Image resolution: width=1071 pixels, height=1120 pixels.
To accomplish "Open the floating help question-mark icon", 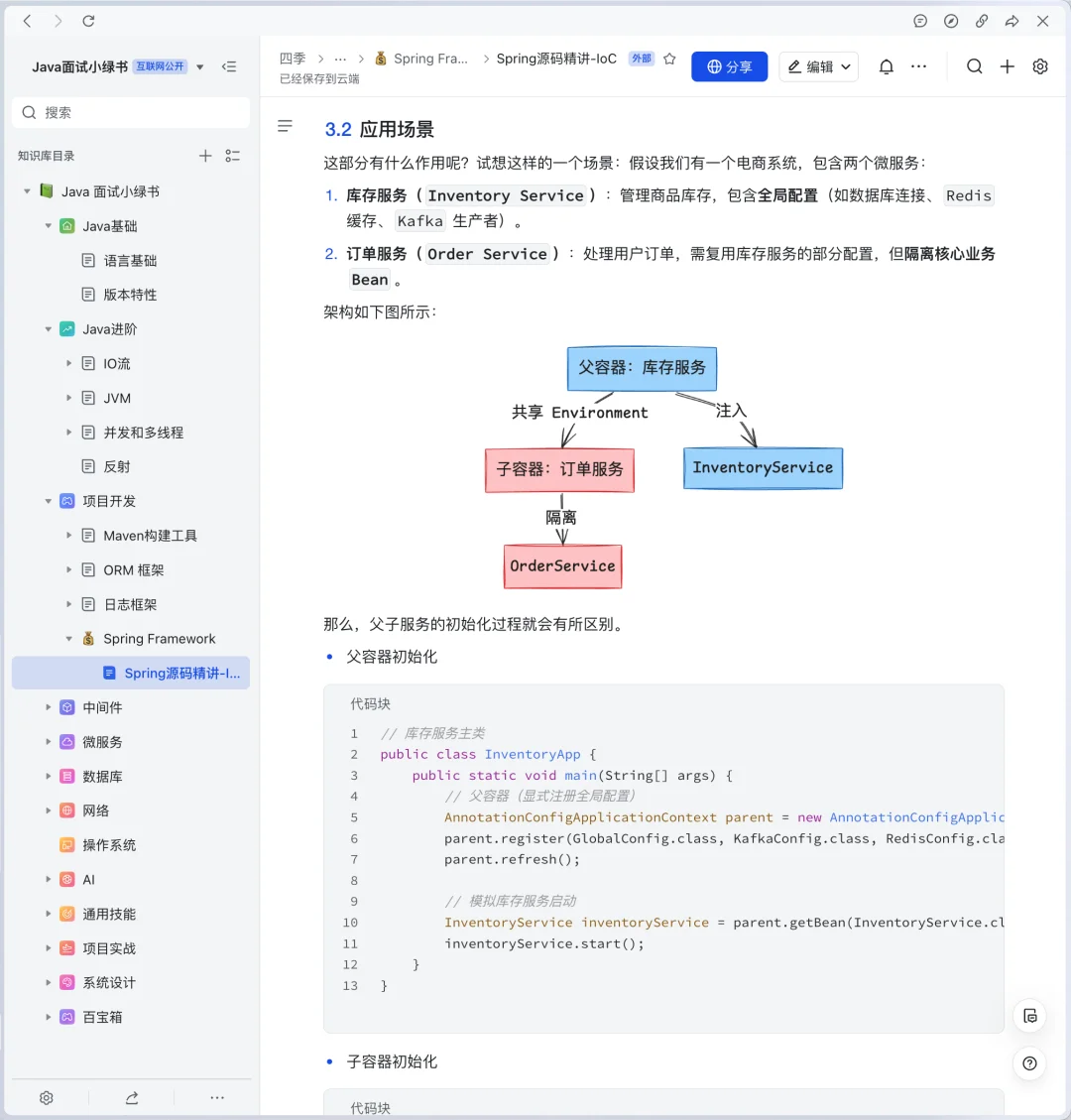I will pyautogui.click(x=1029, y=1063).
